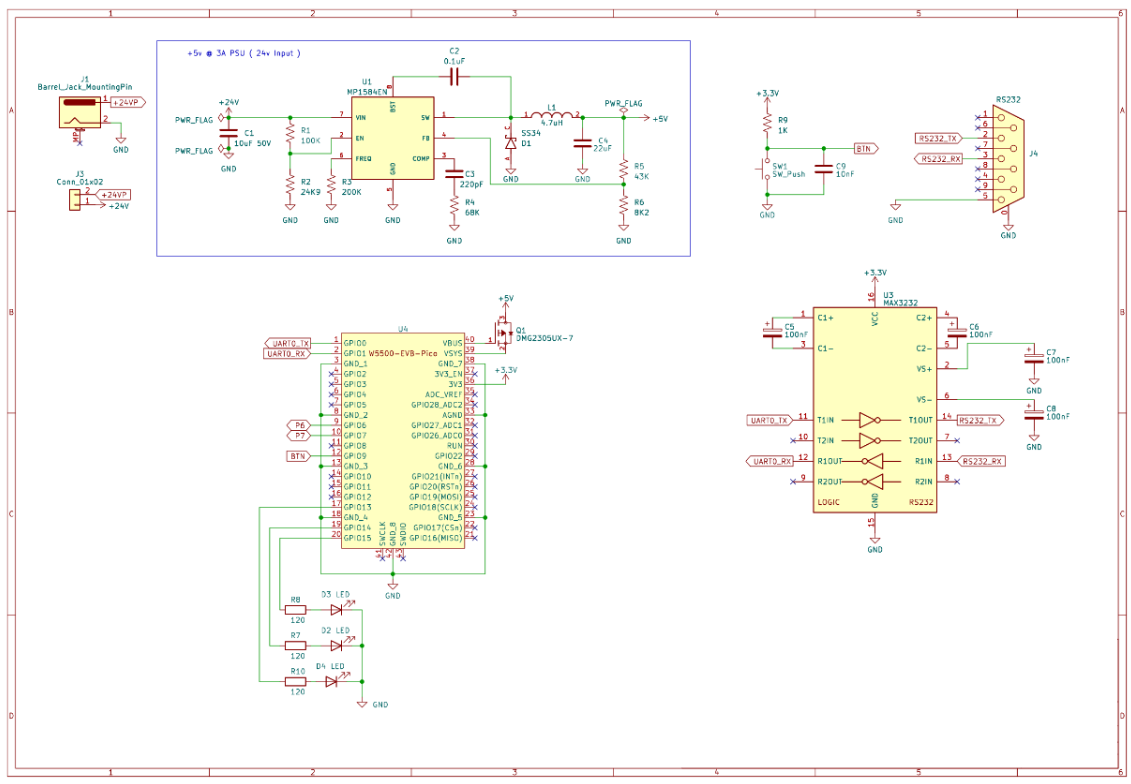Click the +24V power symbol above C1
Viewport: 1131px width, 784px height.
tap(229, 106)
